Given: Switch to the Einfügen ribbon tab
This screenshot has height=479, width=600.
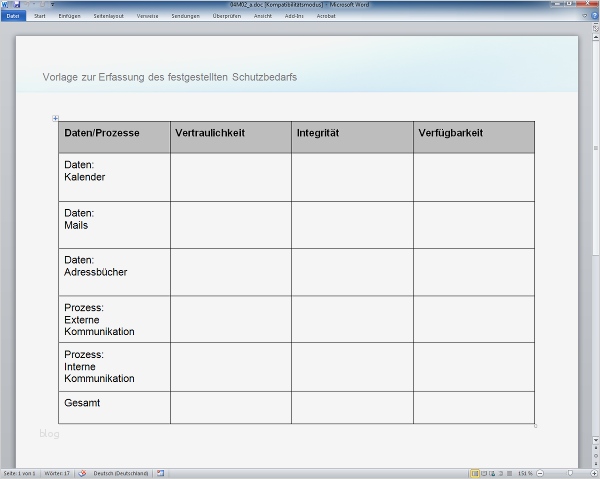Looking at the screenshot, I should click(x=69, y=16).
